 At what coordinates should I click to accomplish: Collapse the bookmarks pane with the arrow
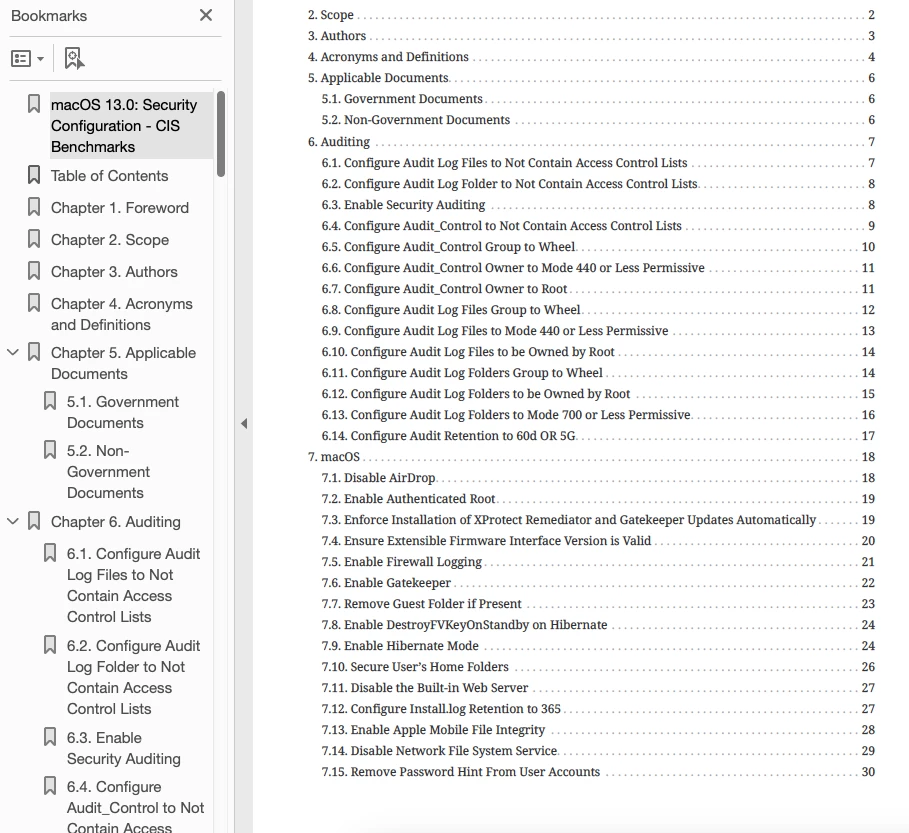pyautogui.click(x=244, y=424)
